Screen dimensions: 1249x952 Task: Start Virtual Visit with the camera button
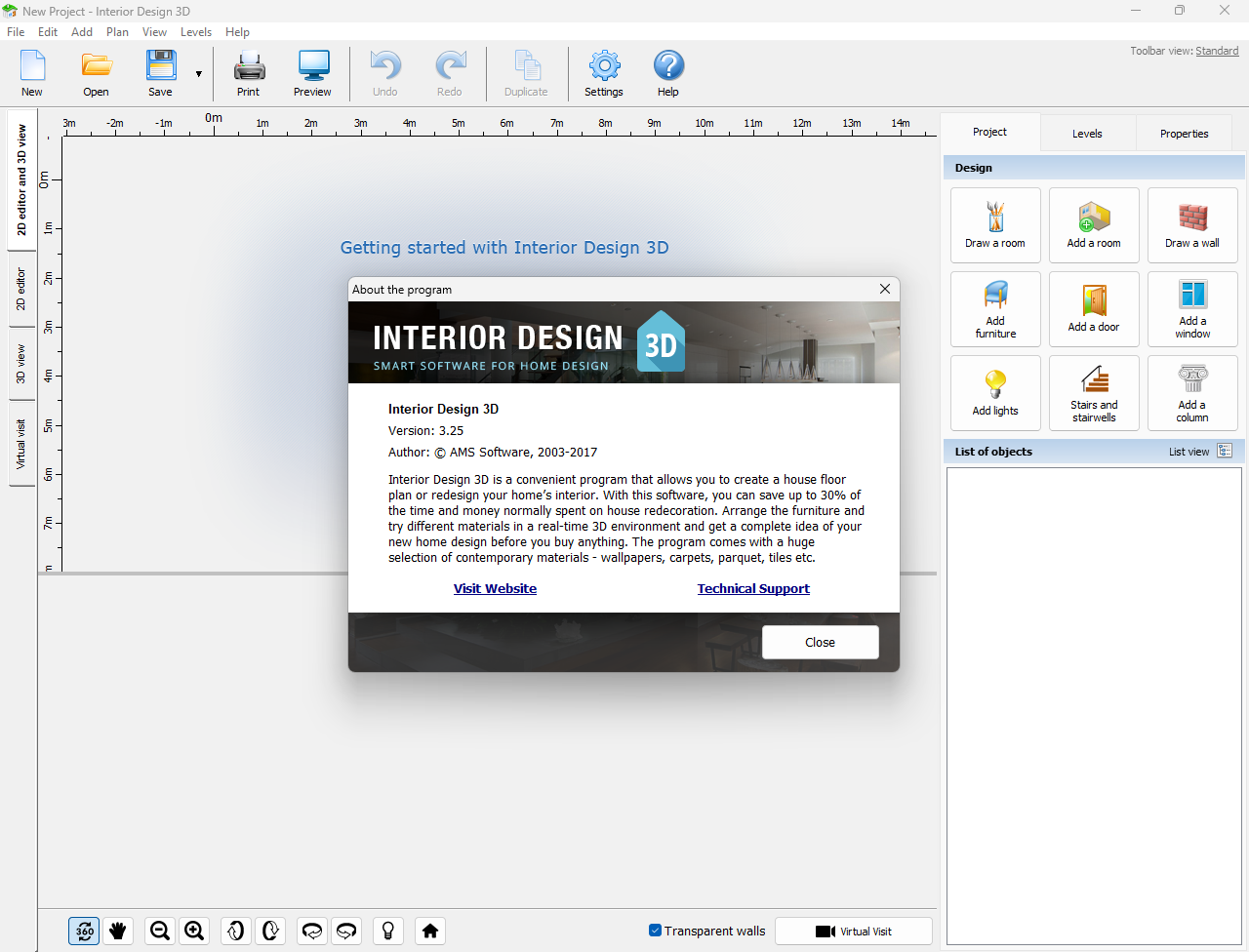coord(854,932)
